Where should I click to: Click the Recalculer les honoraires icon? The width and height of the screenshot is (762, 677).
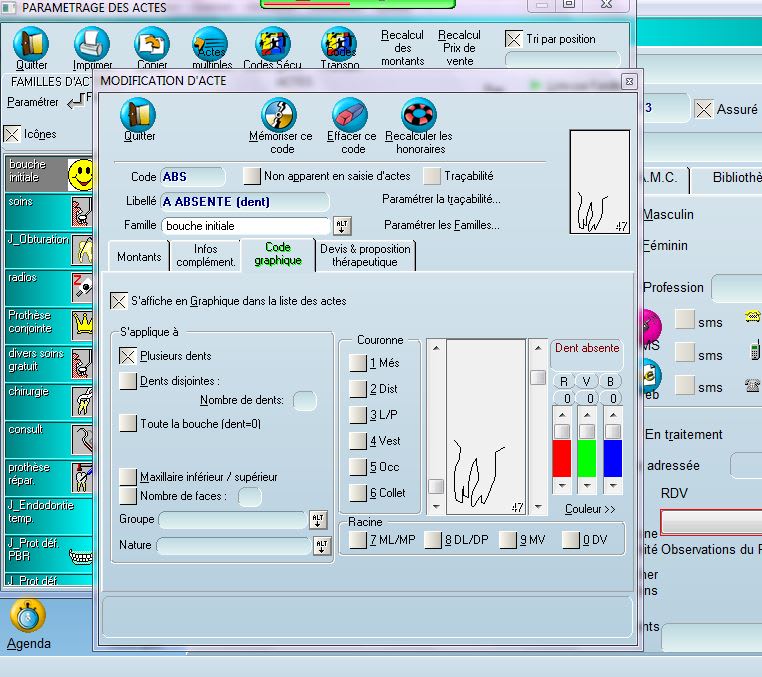[418, 114]
